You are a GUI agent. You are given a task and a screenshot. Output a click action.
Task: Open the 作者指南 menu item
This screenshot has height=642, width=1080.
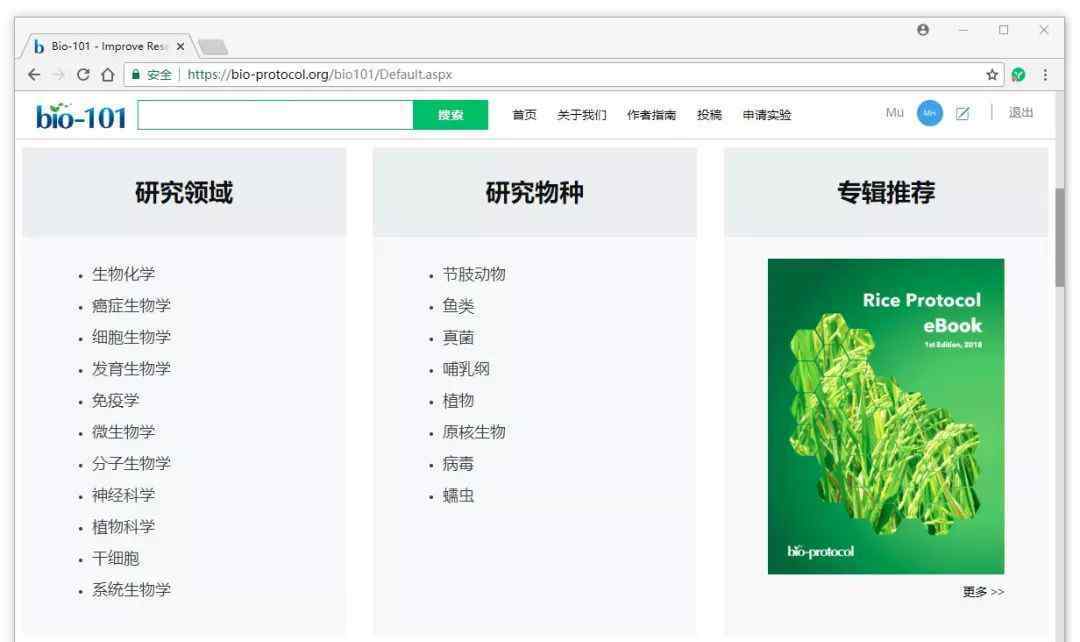point(651,115)
